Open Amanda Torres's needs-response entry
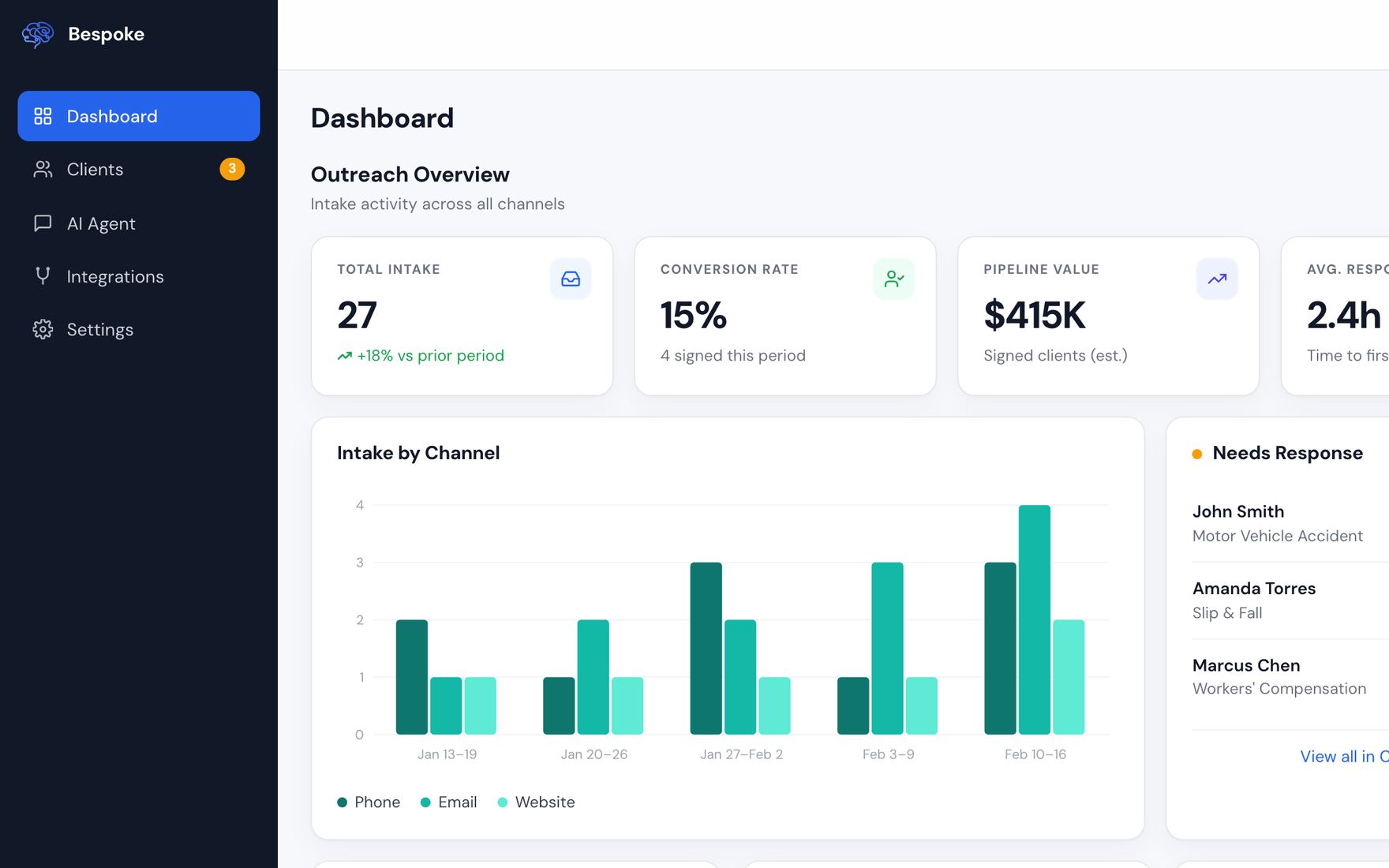1389x868 pixels. pos(1290,600)
